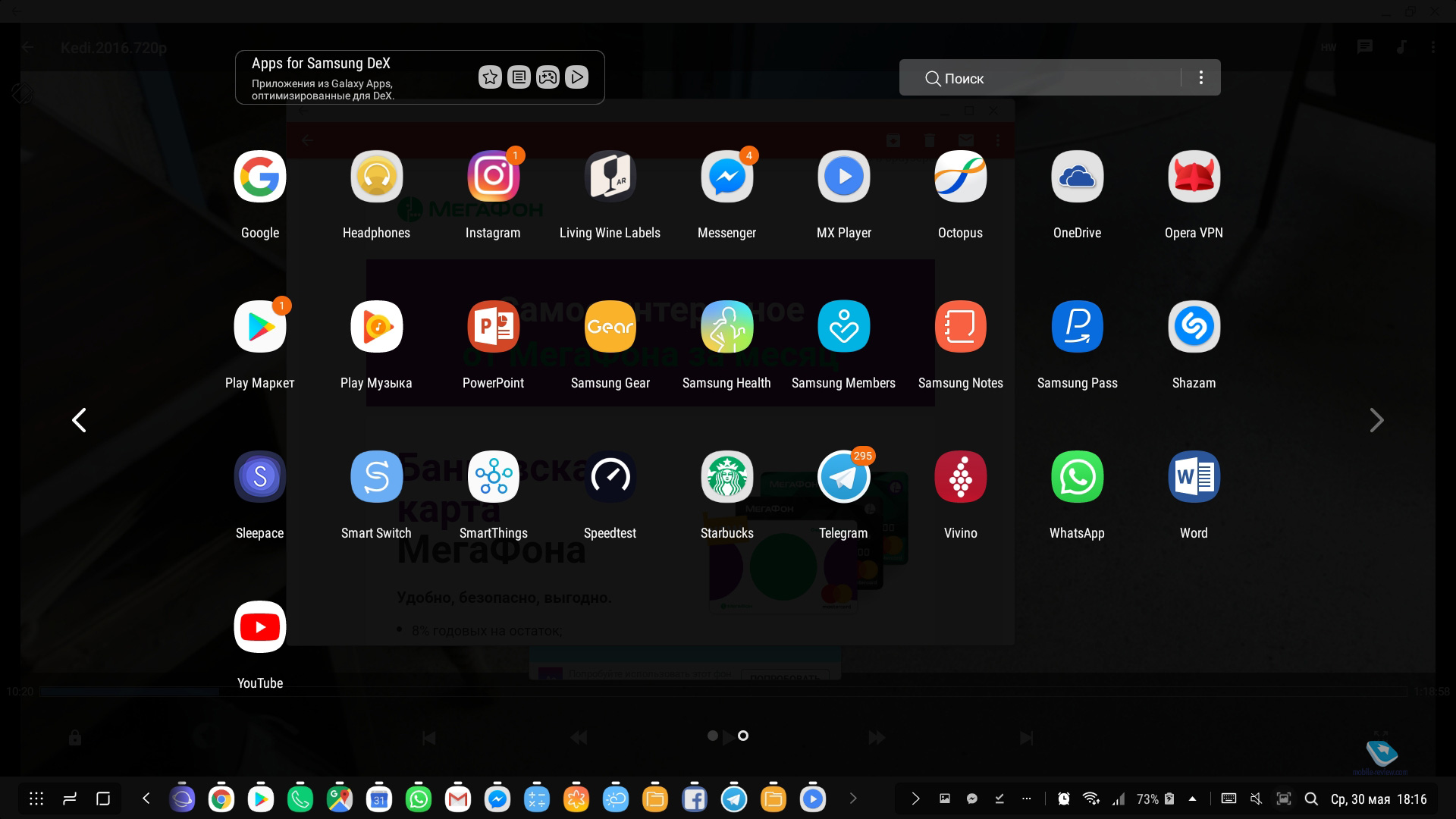Toggle sound mute in system tray
Image resolution: width=1456 pixels, height=819 pixels.
1256,799
